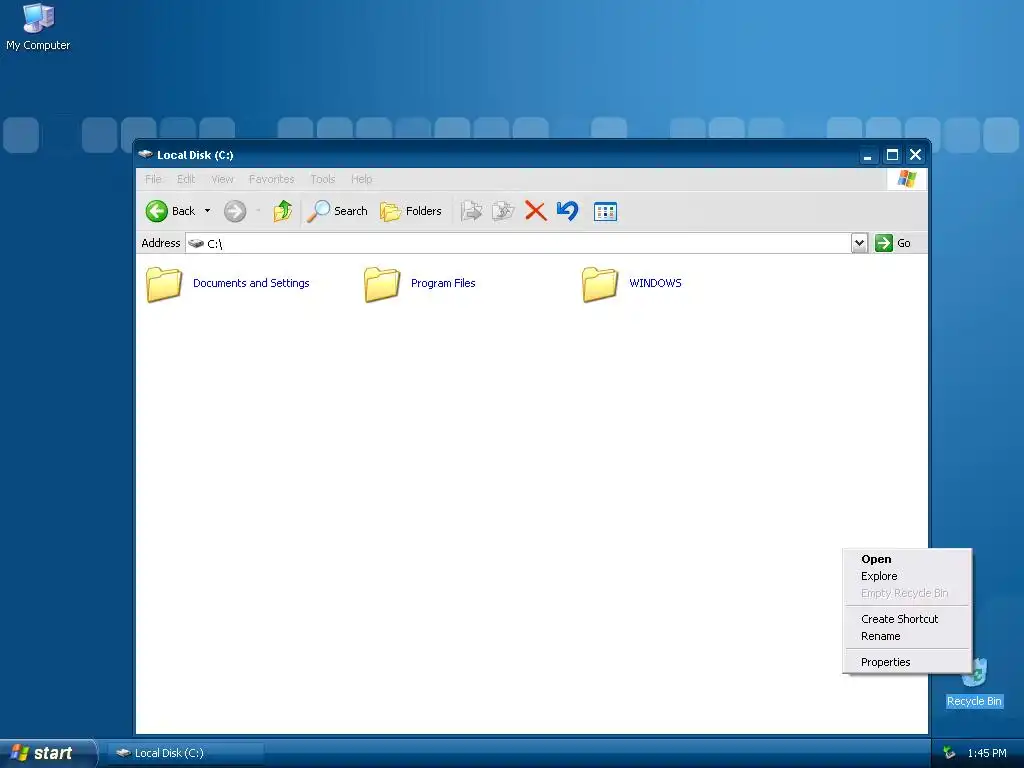
Task: Click the drive icon in the title bar
Action: pos(146,155)
